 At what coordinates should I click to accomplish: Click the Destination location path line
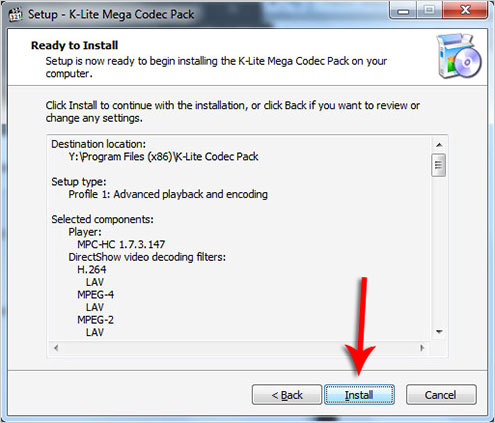163,157
